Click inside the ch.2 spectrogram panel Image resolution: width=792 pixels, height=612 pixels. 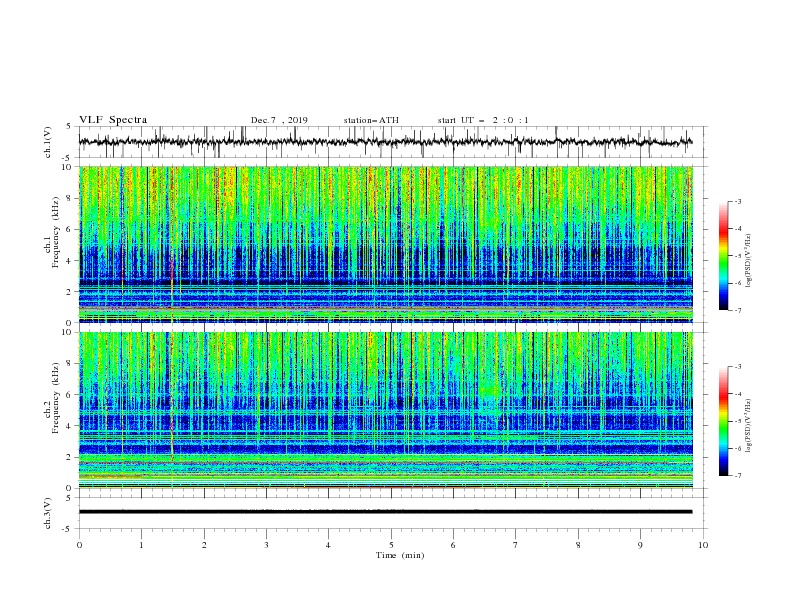pos(385,410)
